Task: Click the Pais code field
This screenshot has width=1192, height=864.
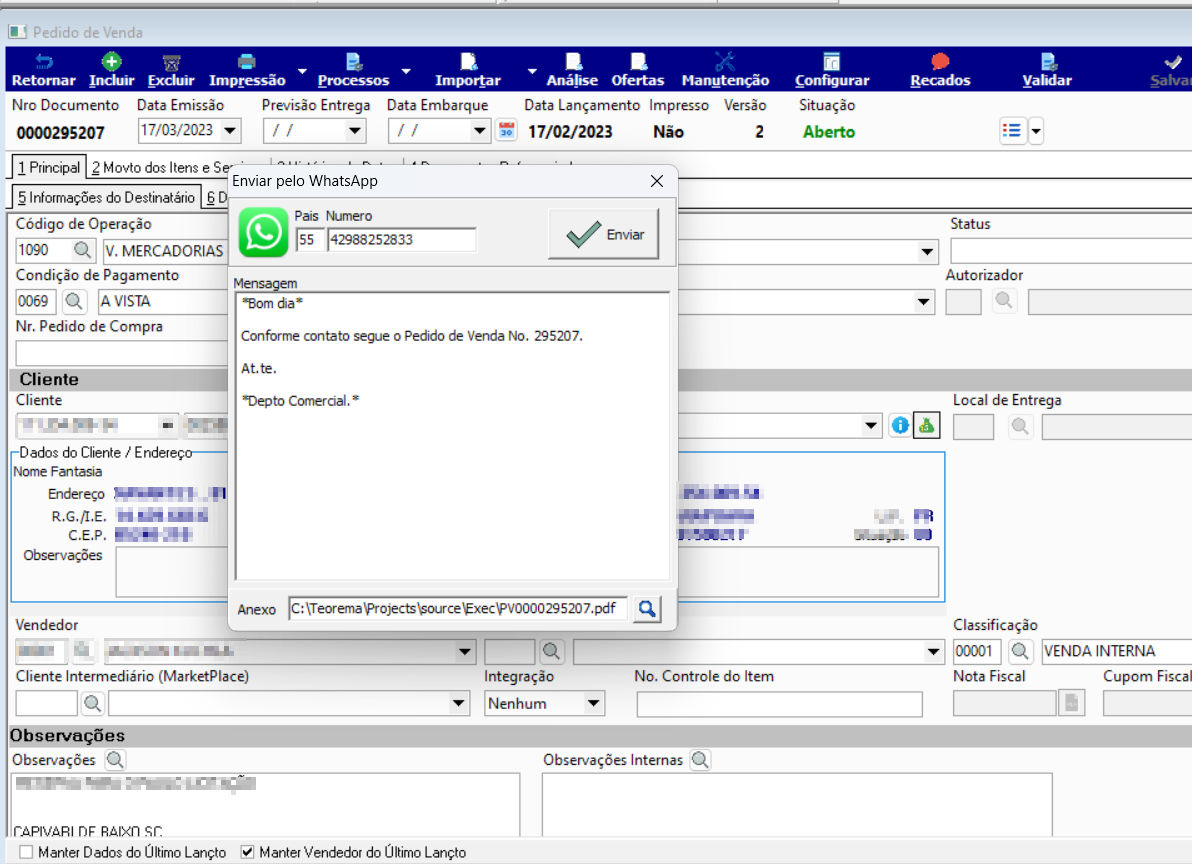Action: tap(309, 240)
